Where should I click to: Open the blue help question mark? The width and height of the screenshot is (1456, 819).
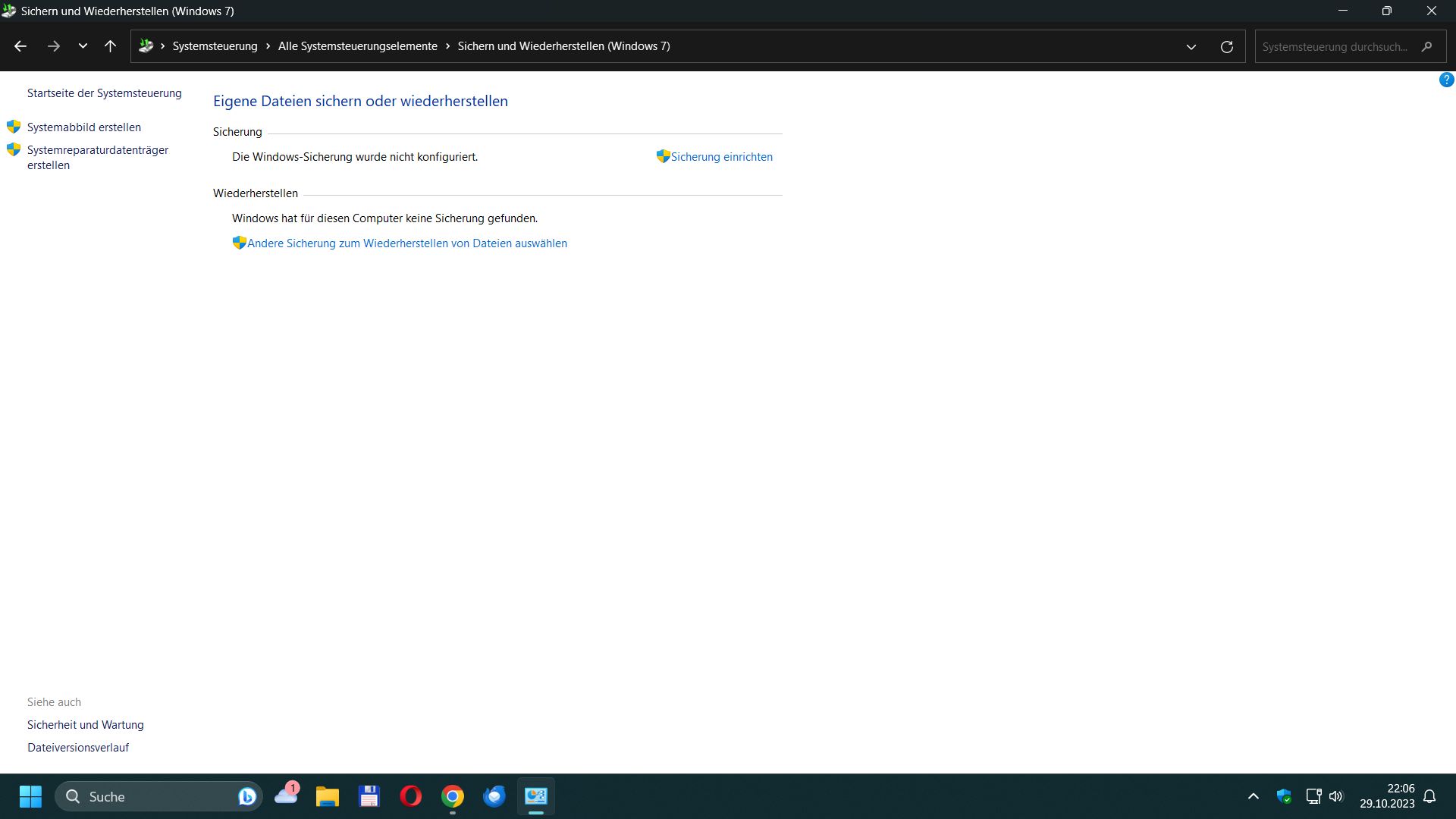click(1446, 80)
